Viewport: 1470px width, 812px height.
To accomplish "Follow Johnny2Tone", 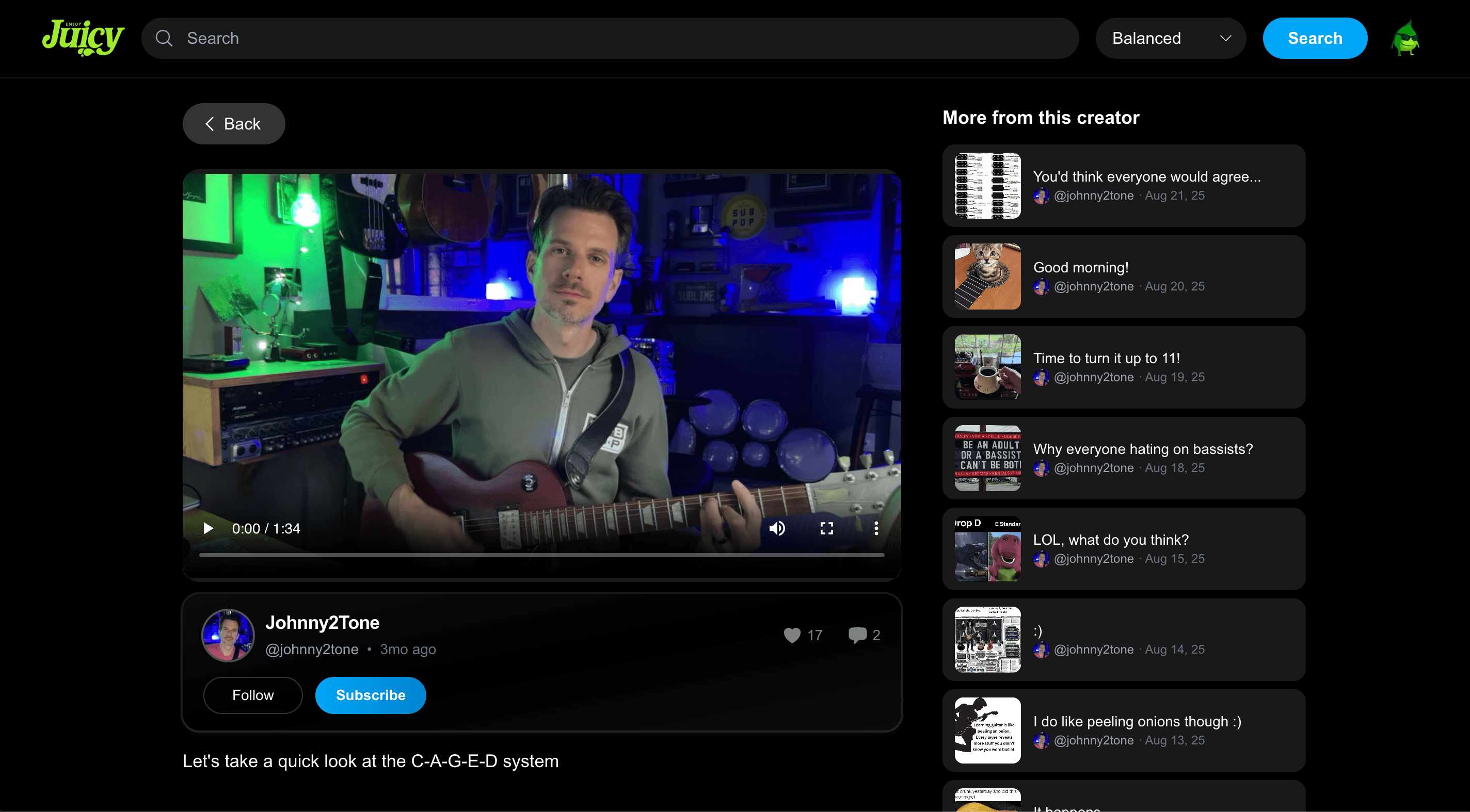I will click(x=253, y=695).
